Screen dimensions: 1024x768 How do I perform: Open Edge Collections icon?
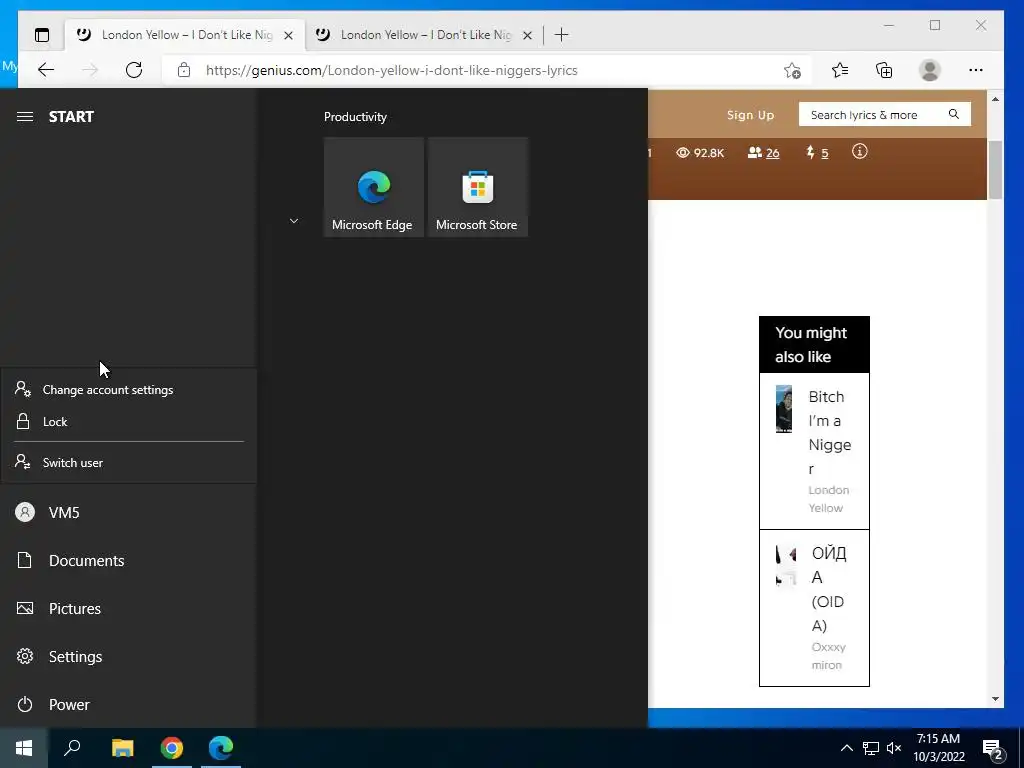[884, 70]
